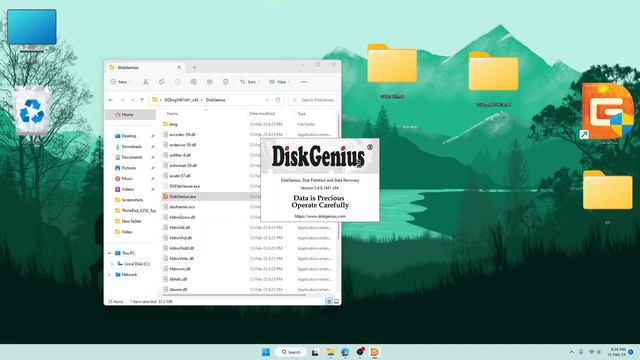Click the DiskGenius breadcrumb in address bar
Screen dimensions: 640x360
(216, 100)
